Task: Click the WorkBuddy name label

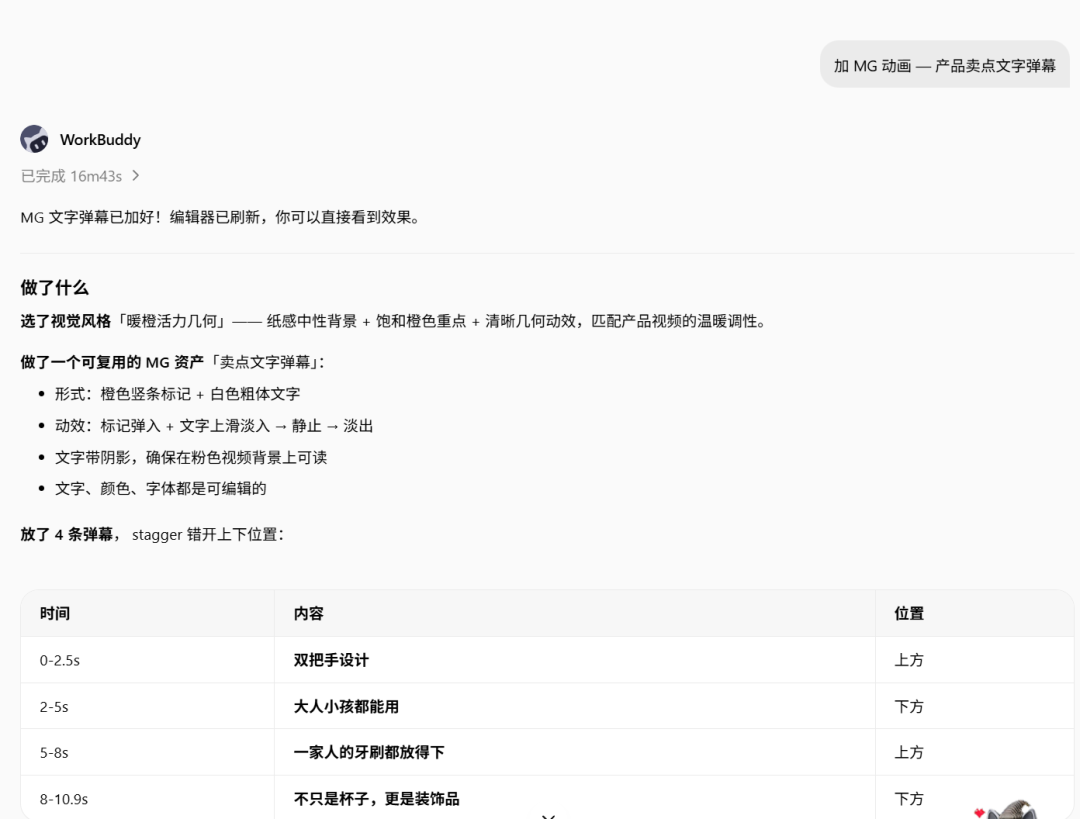Action: click(x=101, y=140)
